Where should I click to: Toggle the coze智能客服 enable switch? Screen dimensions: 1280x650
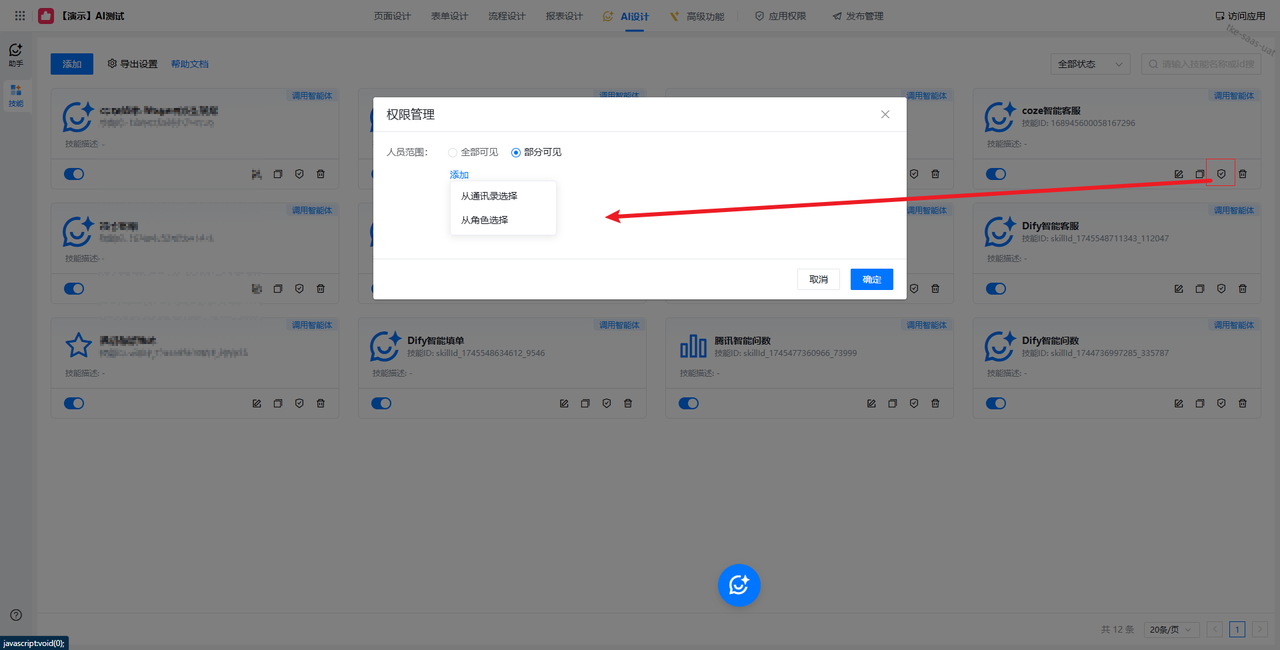click(x=996, y=174)
